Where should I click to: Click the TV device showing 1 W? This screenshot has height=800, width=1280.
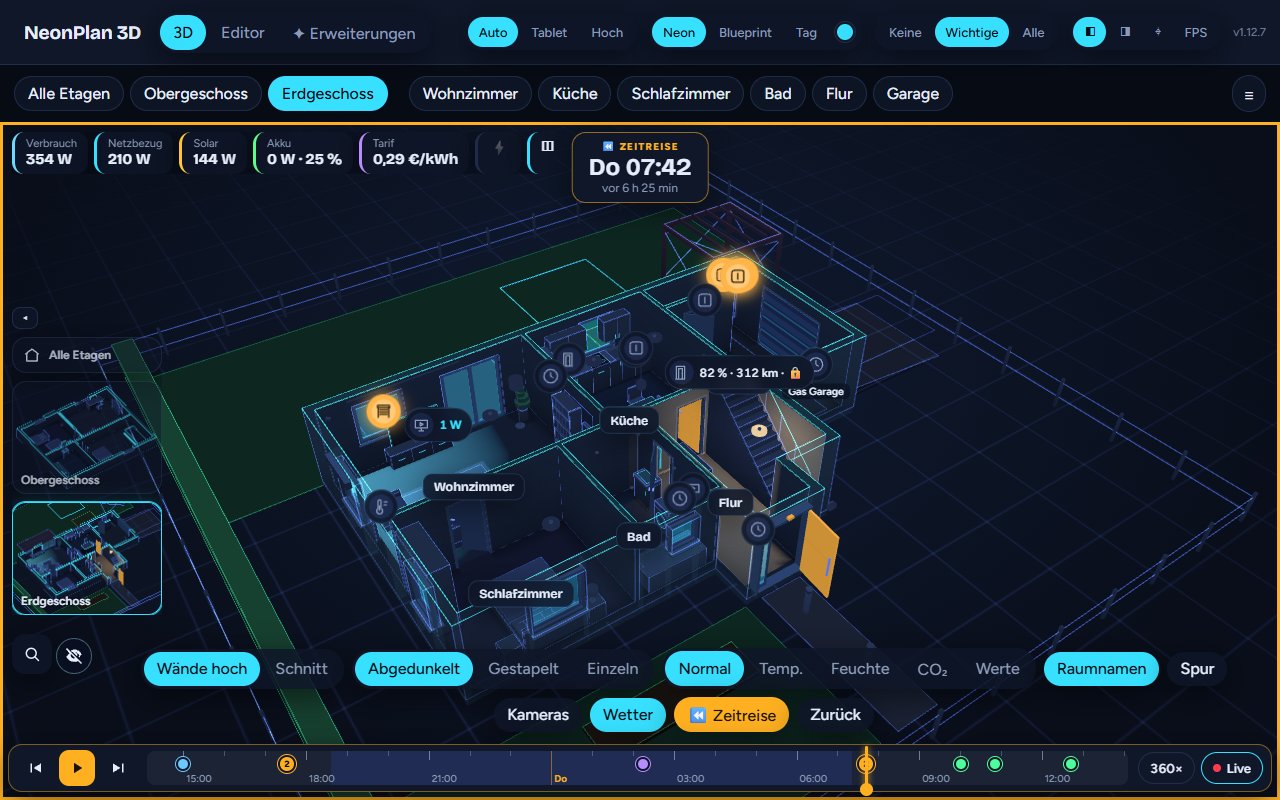click(x=438, y=425)
